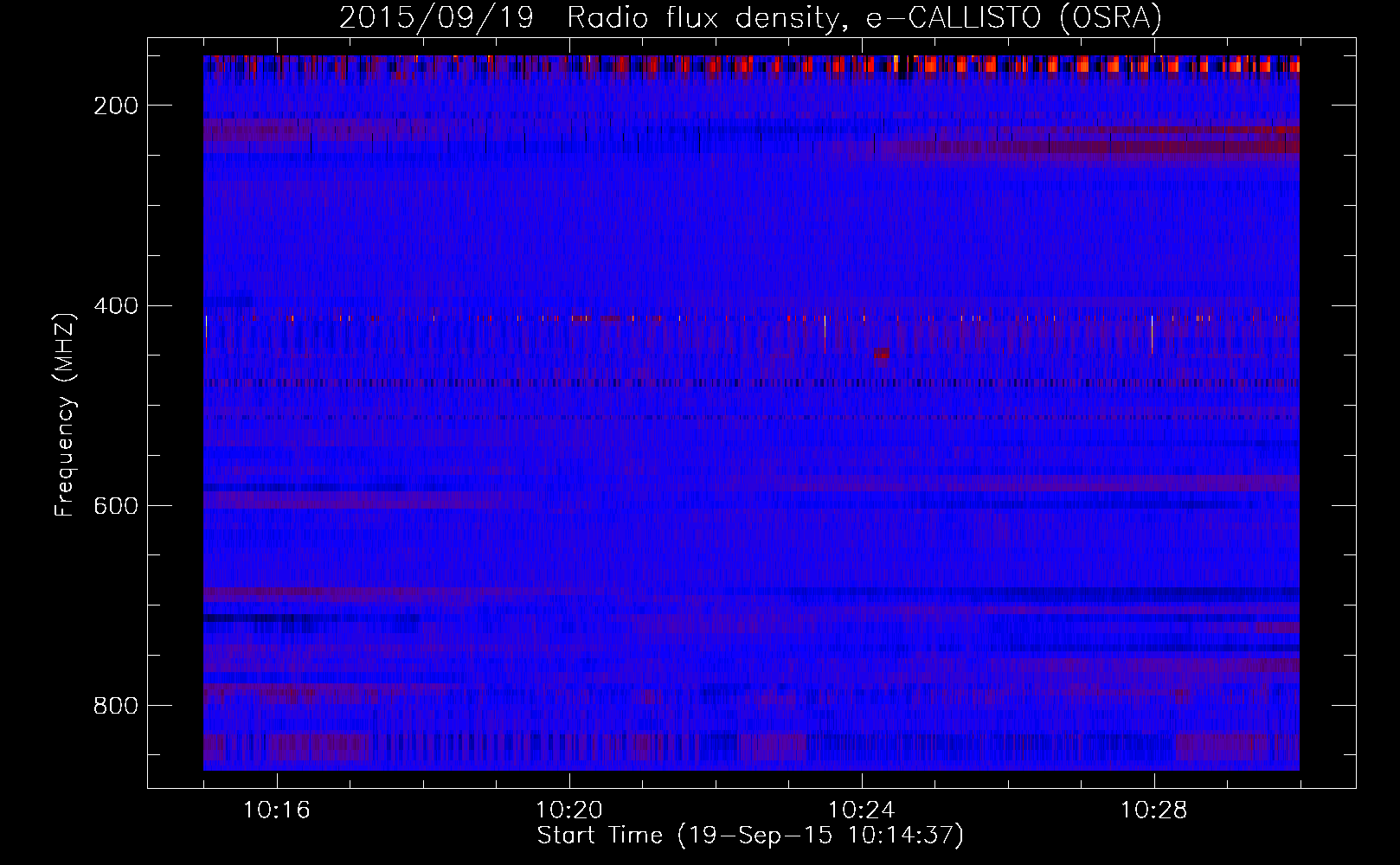Image resolution: width=1400 pixels, height=865 pixels.
Task: Click the "Frequency (MHZ)" y-axis label
Action: click(x=65, y=415)
